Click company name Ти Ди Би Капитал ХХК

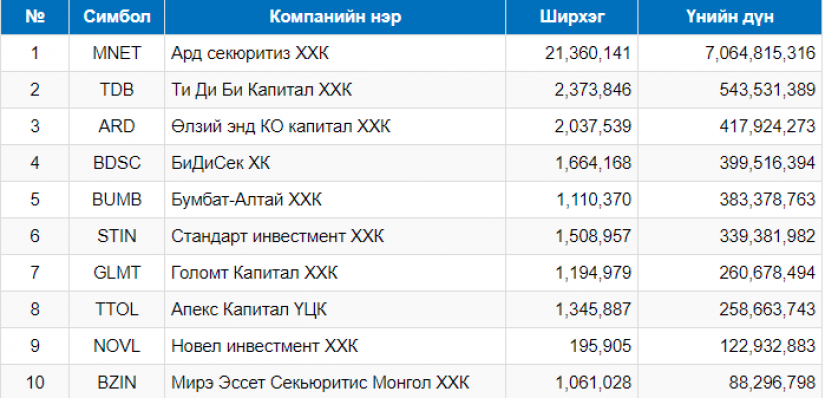click(261, 90)
